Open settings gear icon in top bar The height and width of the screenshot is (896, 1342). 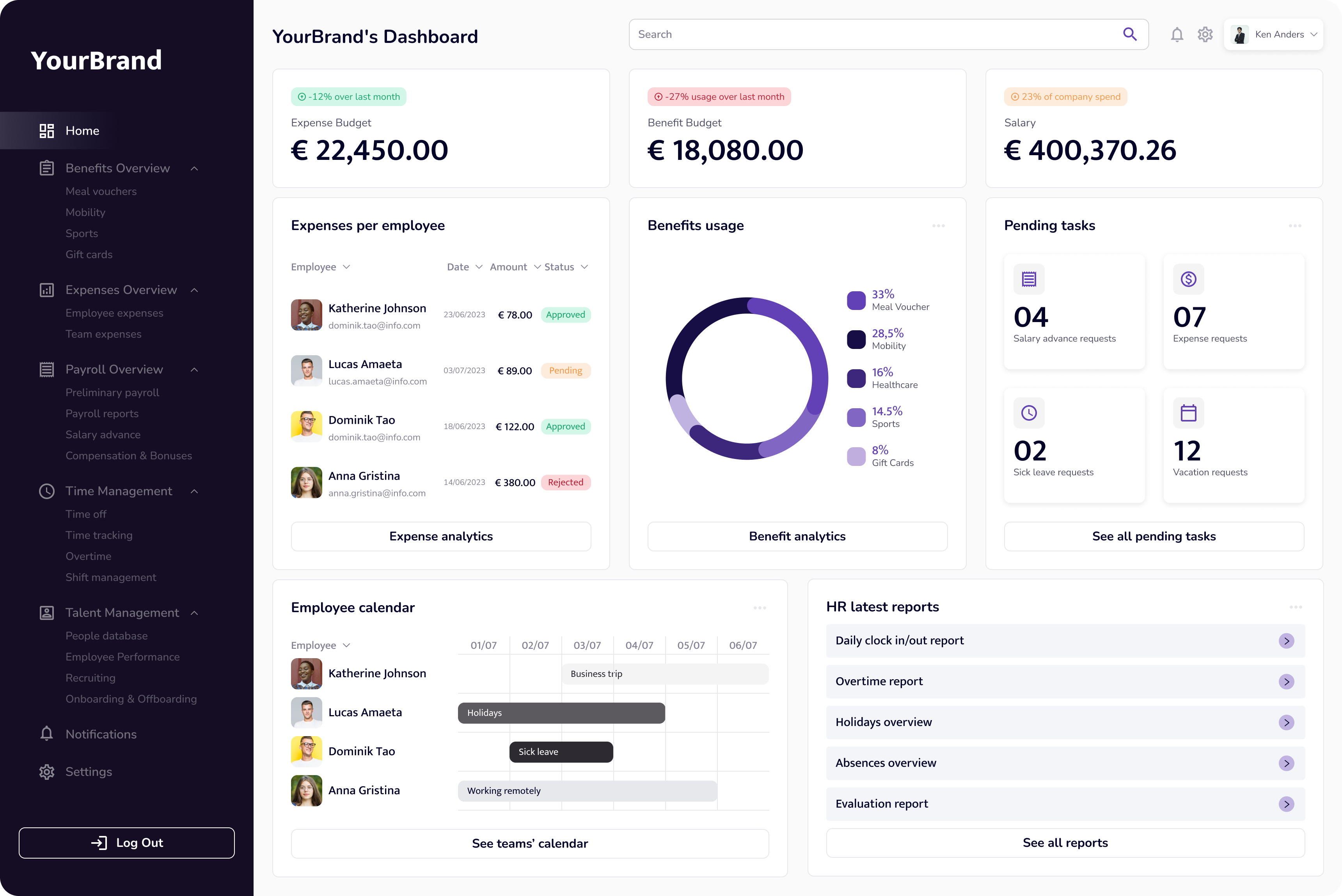coord(1205,35)
